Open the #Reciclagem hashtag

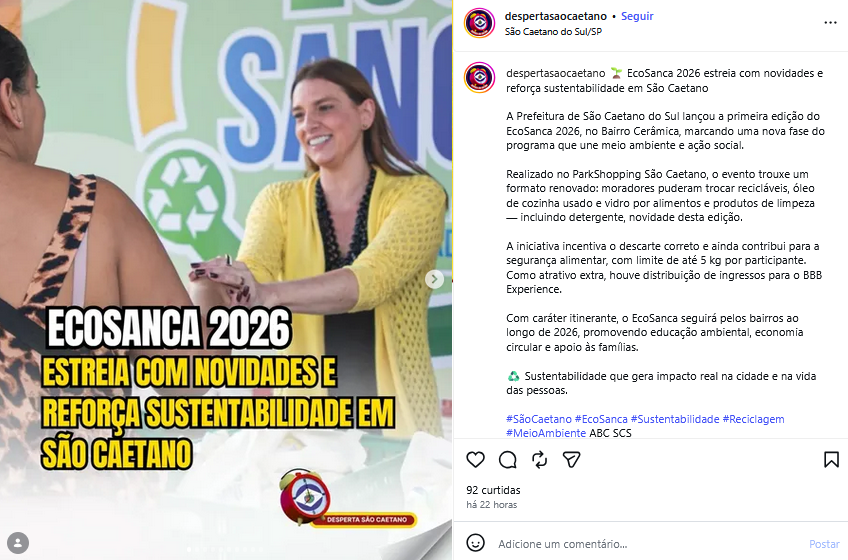point(753,419)
